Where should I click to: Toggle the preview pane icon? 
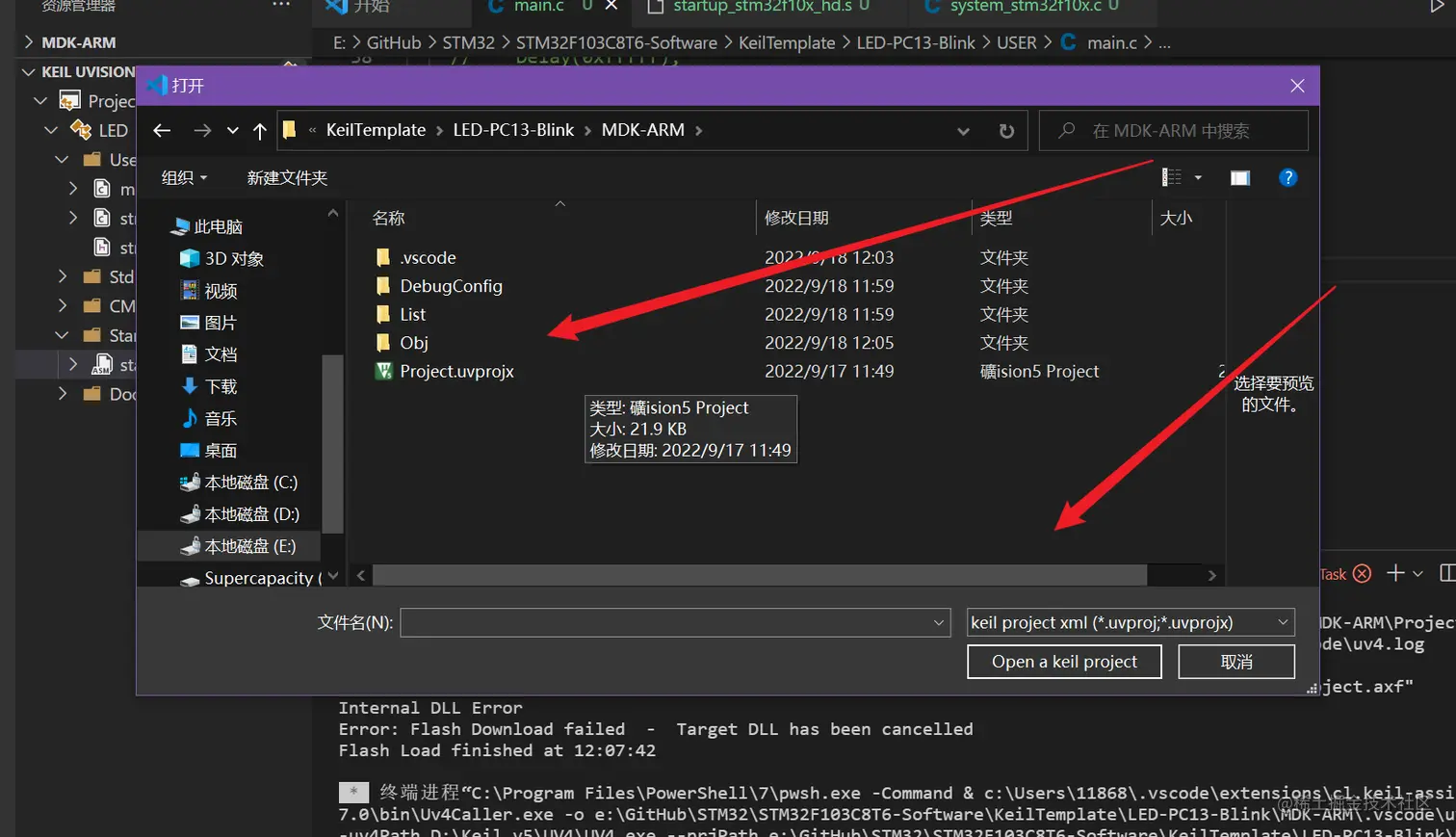tap(1240, 177)
